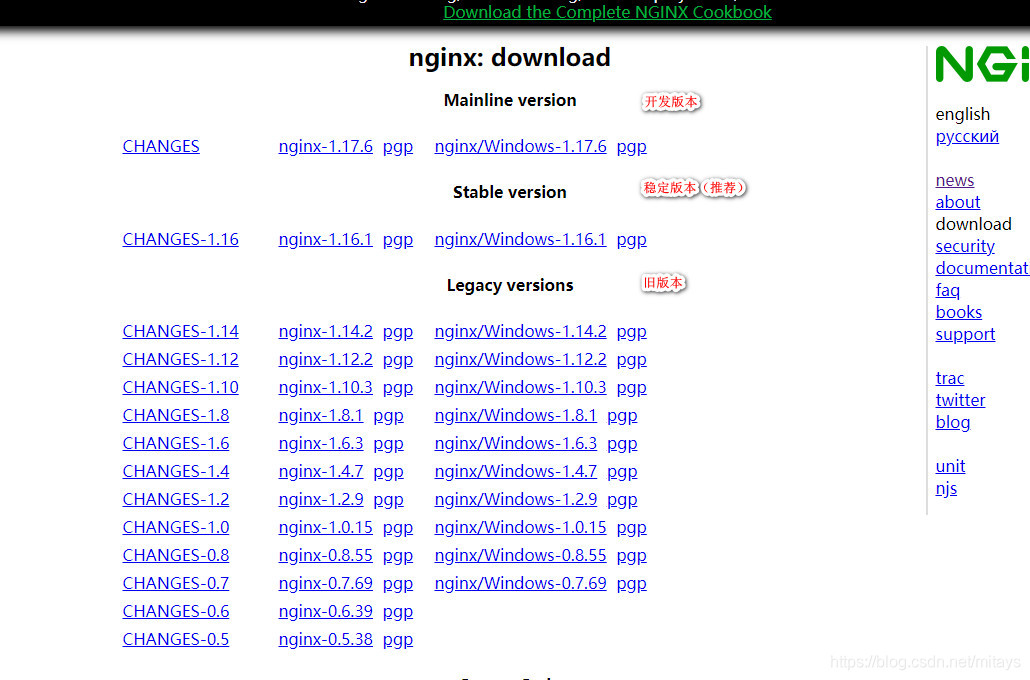
Task: Download nginx/Windows-0.7.69
Action: (x=520, y=583)
